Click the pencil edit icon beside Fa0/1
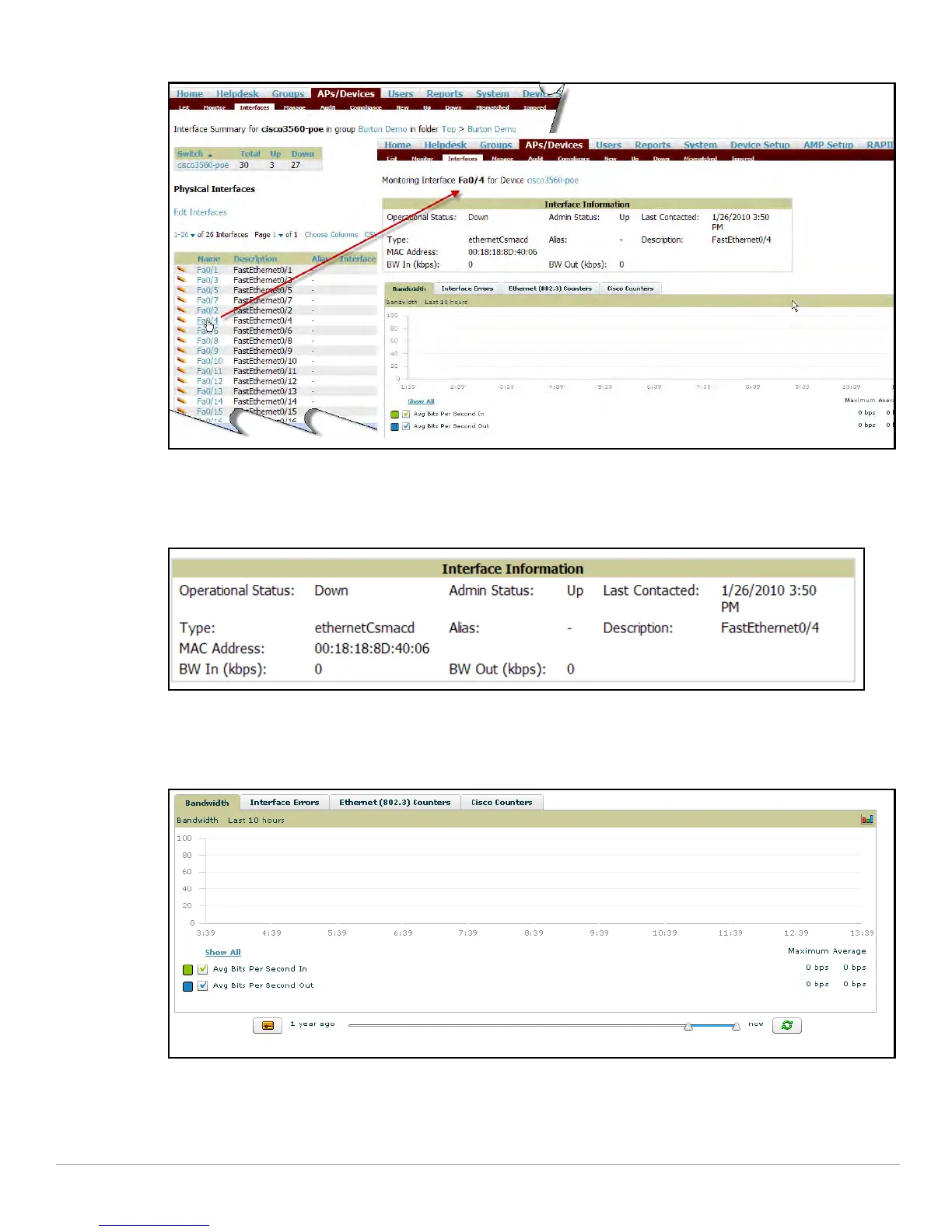952x1232 pixels. tap(181, 270)
